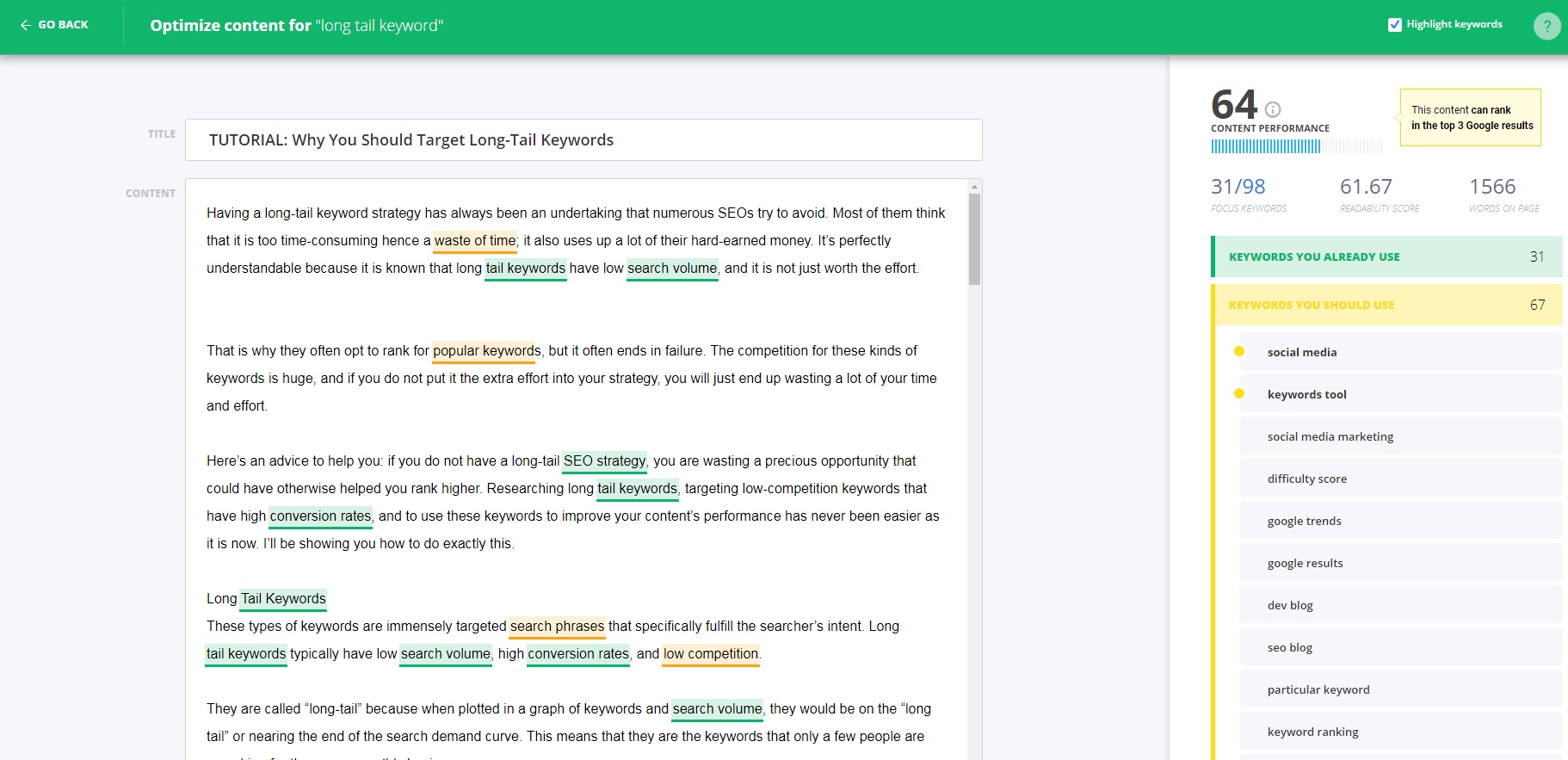This screenshot has height=760, width=1568.
Task: Click into the title input field
Action: 583,140
